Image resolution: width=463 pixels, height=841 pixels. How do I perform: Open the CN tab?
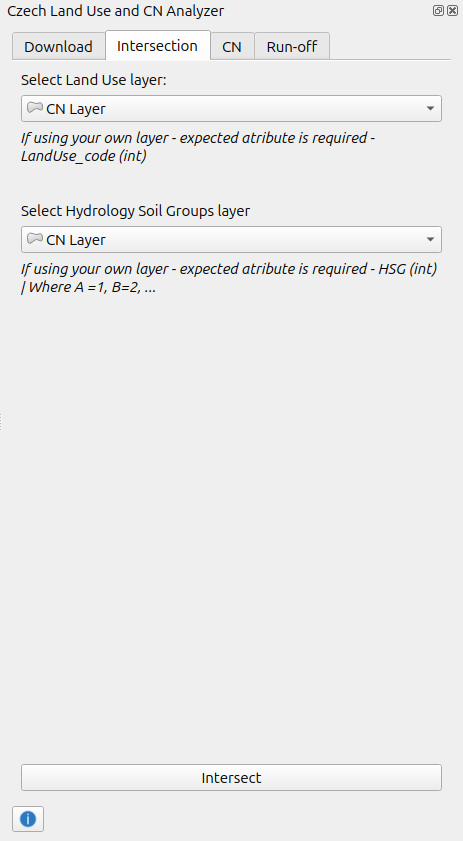(x=232, y=47)
